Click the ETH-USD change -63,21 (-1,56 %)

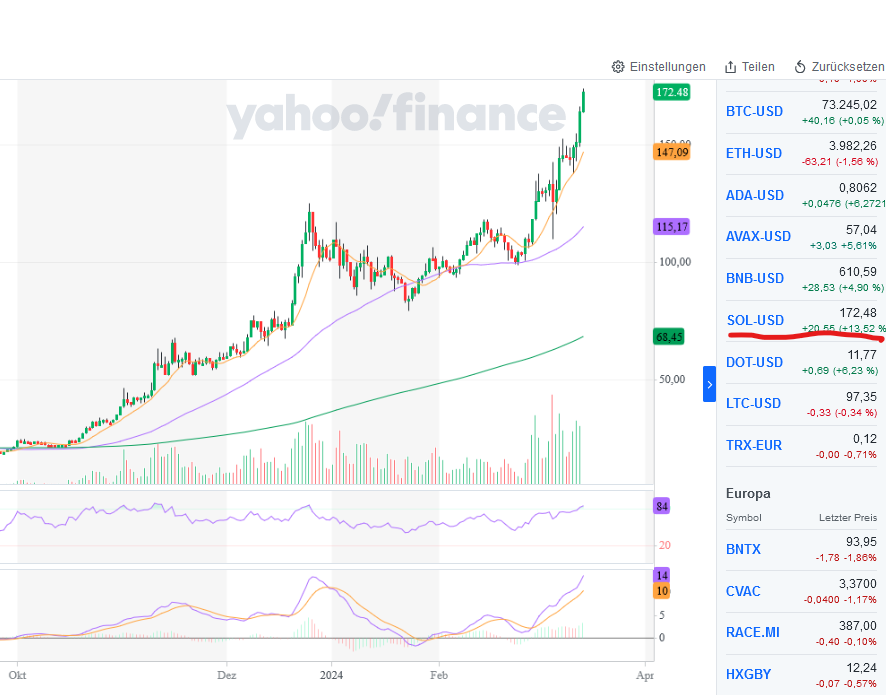[840, 162]
